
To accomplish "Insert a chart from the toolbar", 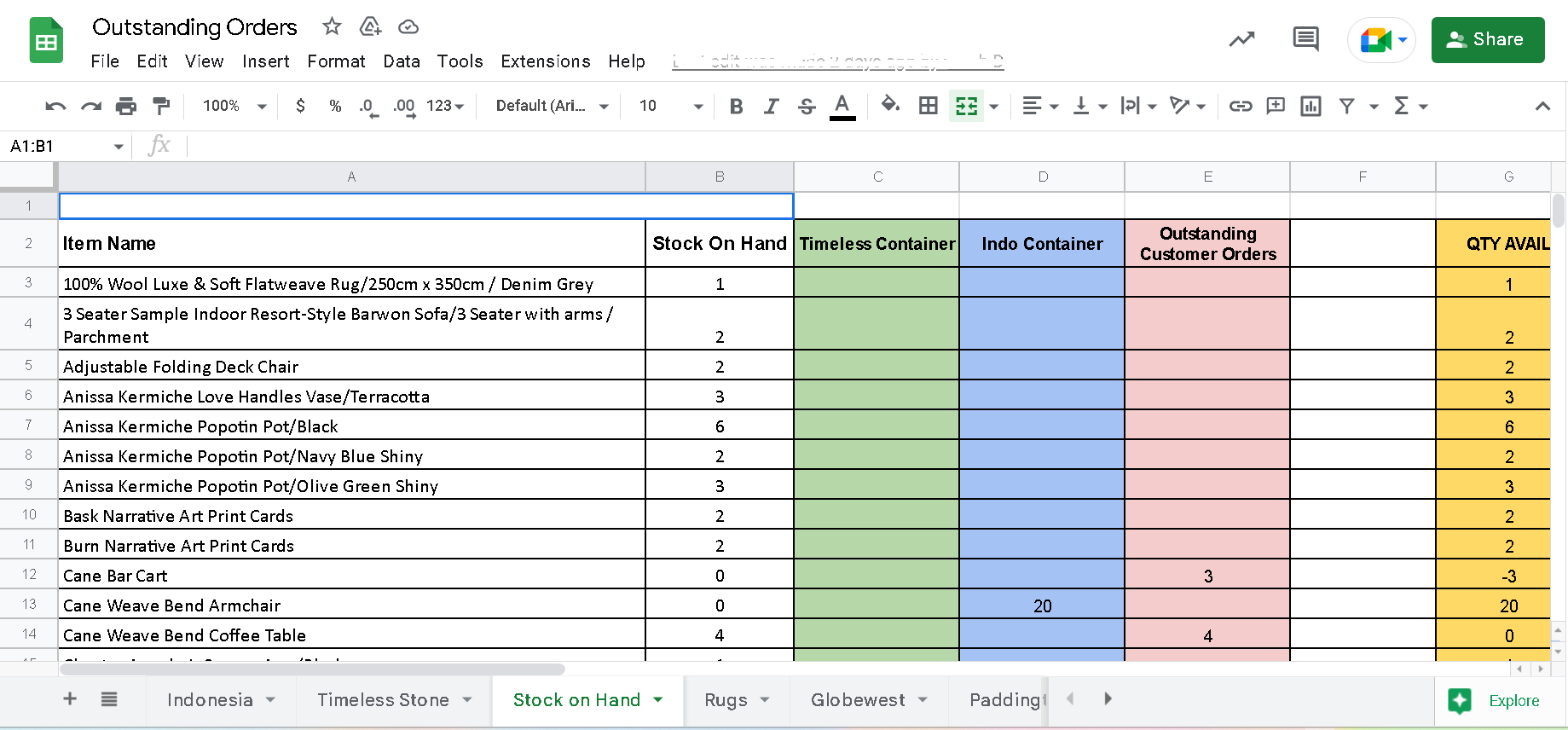I will pos(1311,106).
